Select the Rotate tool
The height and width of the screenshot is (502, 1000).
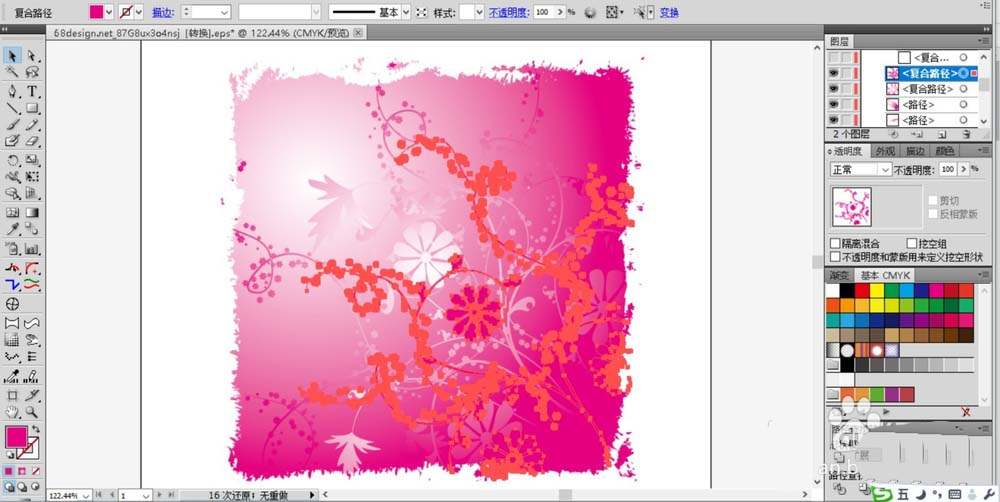[x=12, y=160]
